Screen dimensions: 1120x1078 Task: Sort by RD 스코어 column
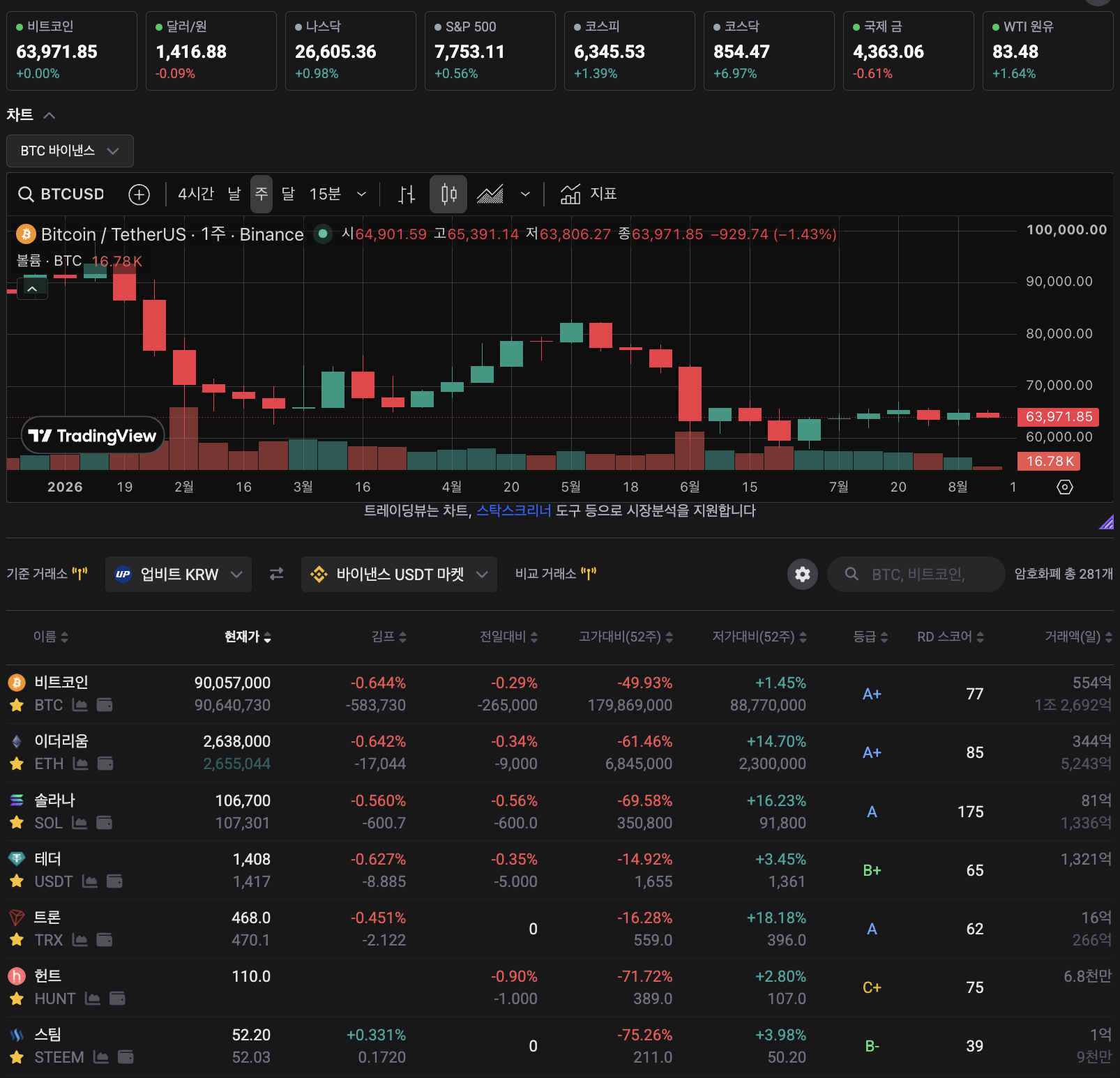tap(951, 637)
